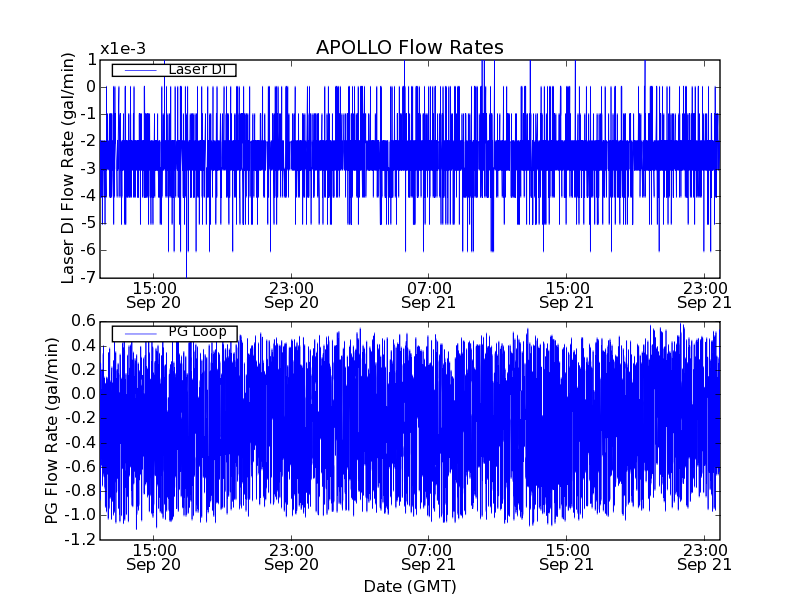
Task: Click the -7 tick on top y-axis
Action: (88, 277)
